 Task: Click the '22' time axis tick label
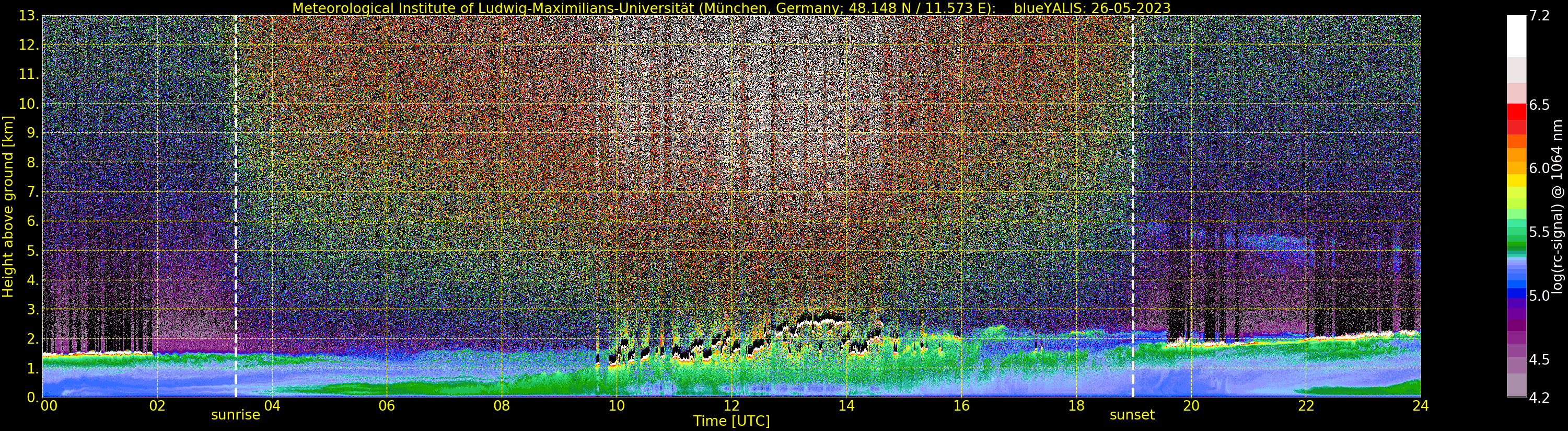coord(1306,406)
